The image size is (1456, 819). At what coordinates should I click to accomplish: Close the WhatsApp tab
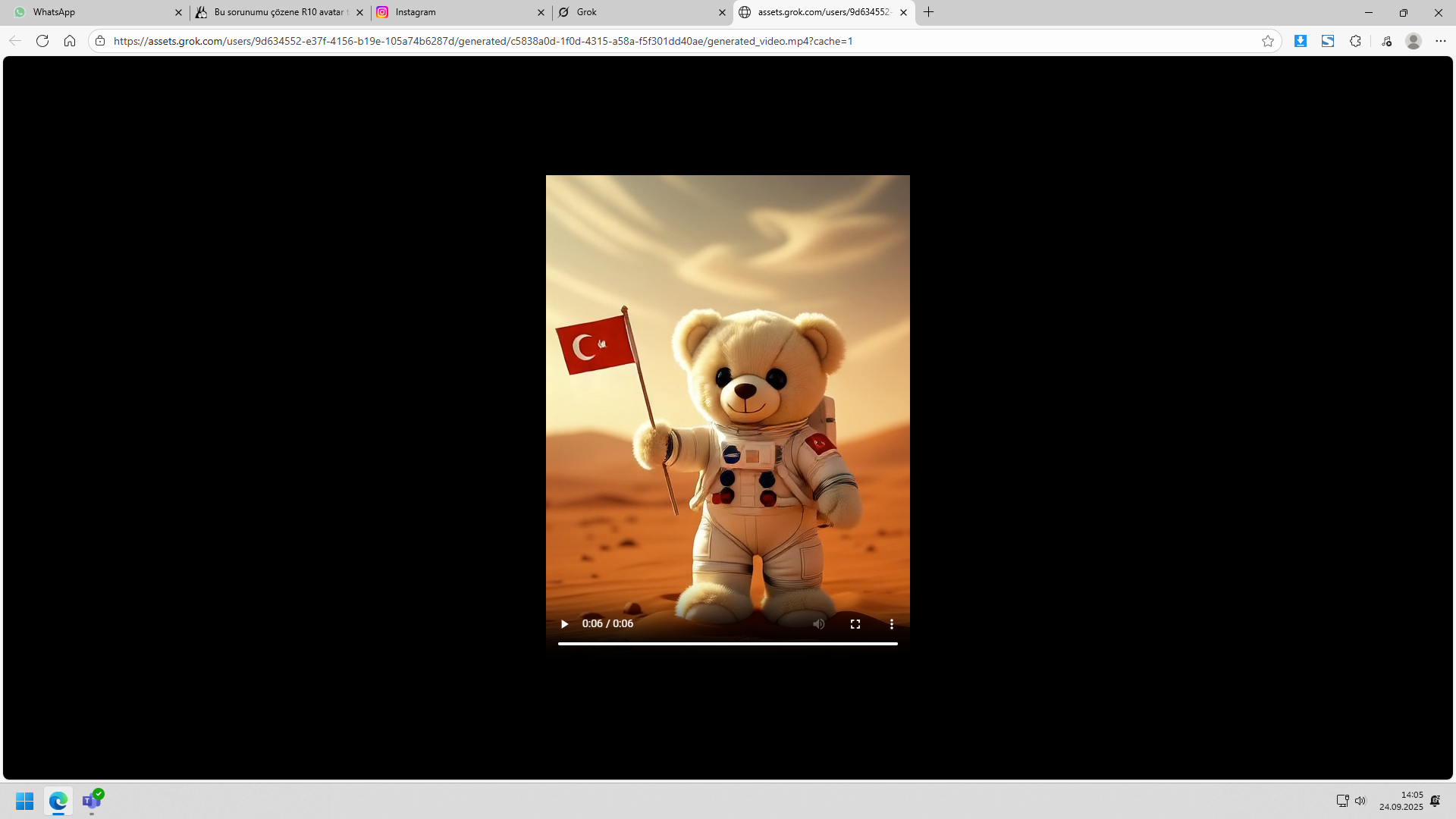(179, 12)
